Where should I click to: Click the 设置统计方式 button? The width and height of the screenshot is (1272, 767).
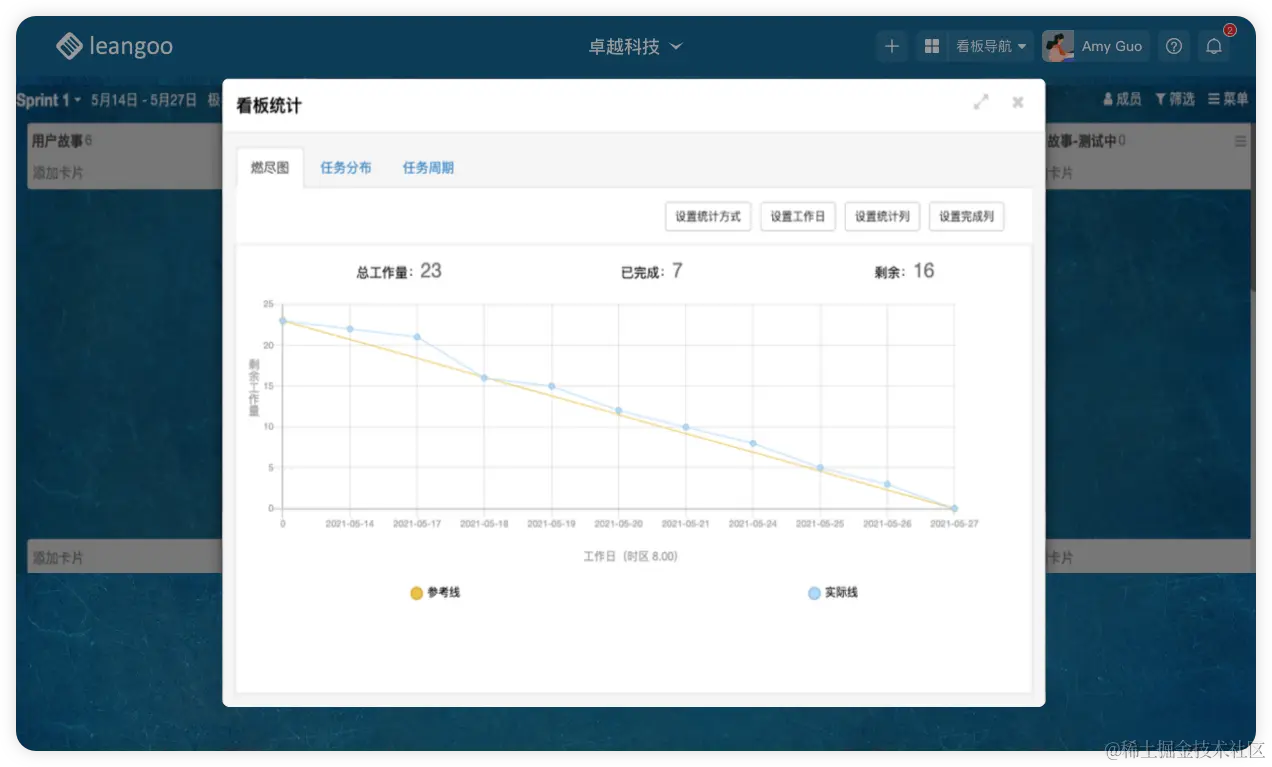pyautogui.click(x=708, y=216)
